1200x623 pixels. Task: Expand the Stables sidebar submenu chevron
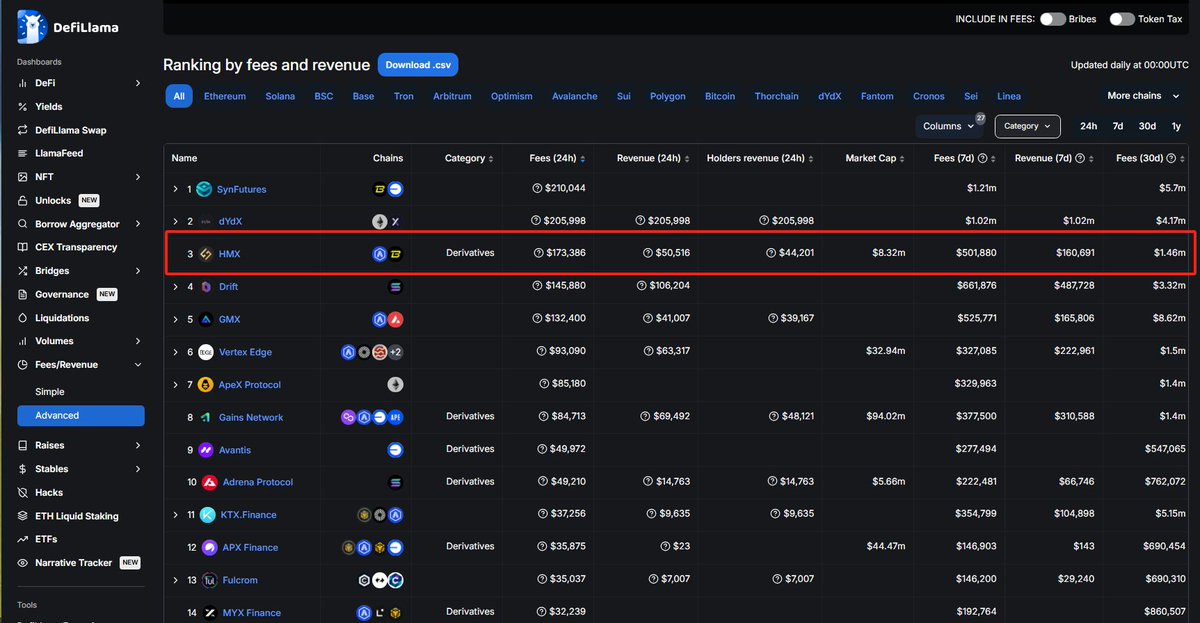tap(139, 469)
